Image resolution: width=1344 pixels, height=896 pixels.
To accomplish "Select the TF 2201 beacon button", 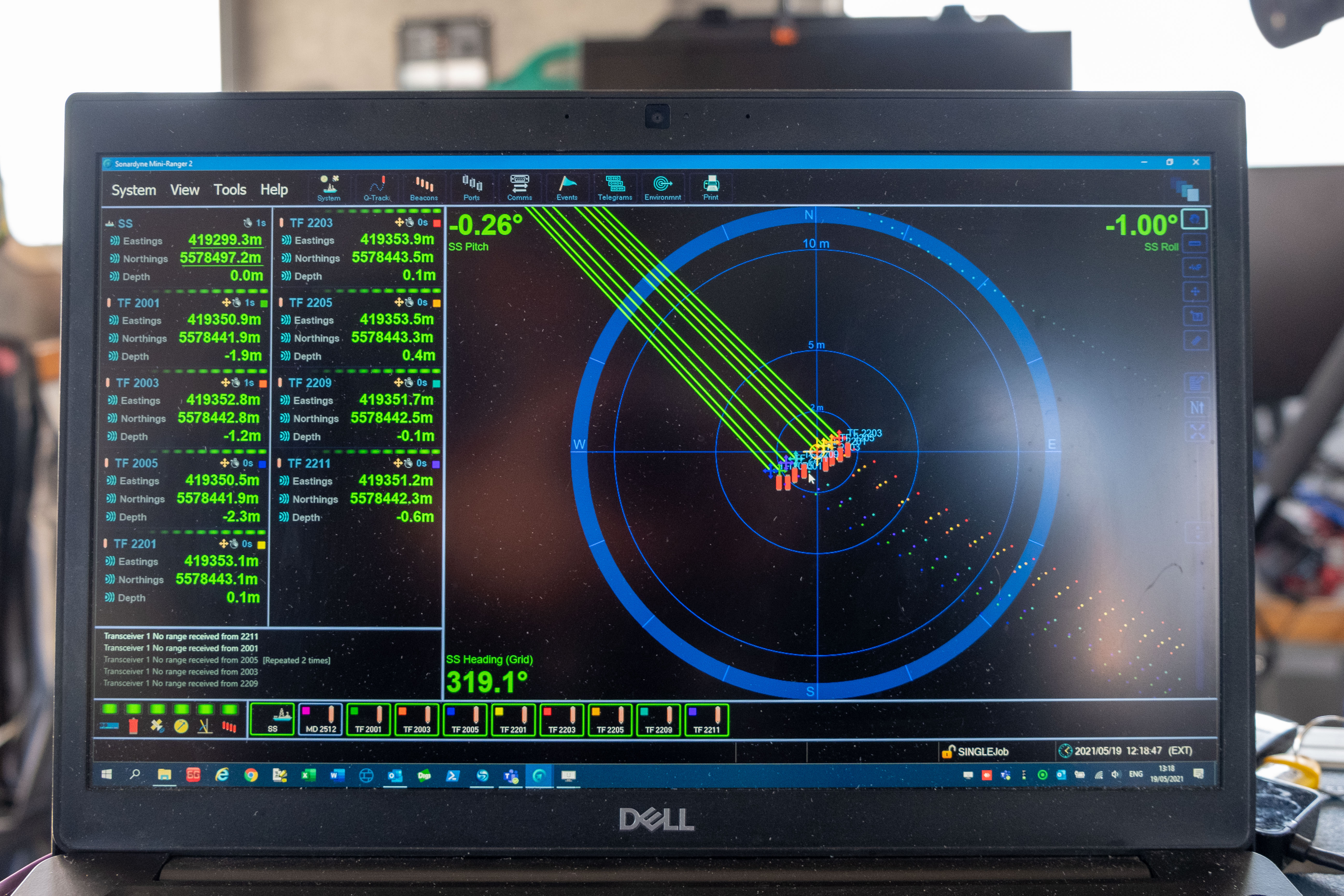I will (x=514, y=719).
